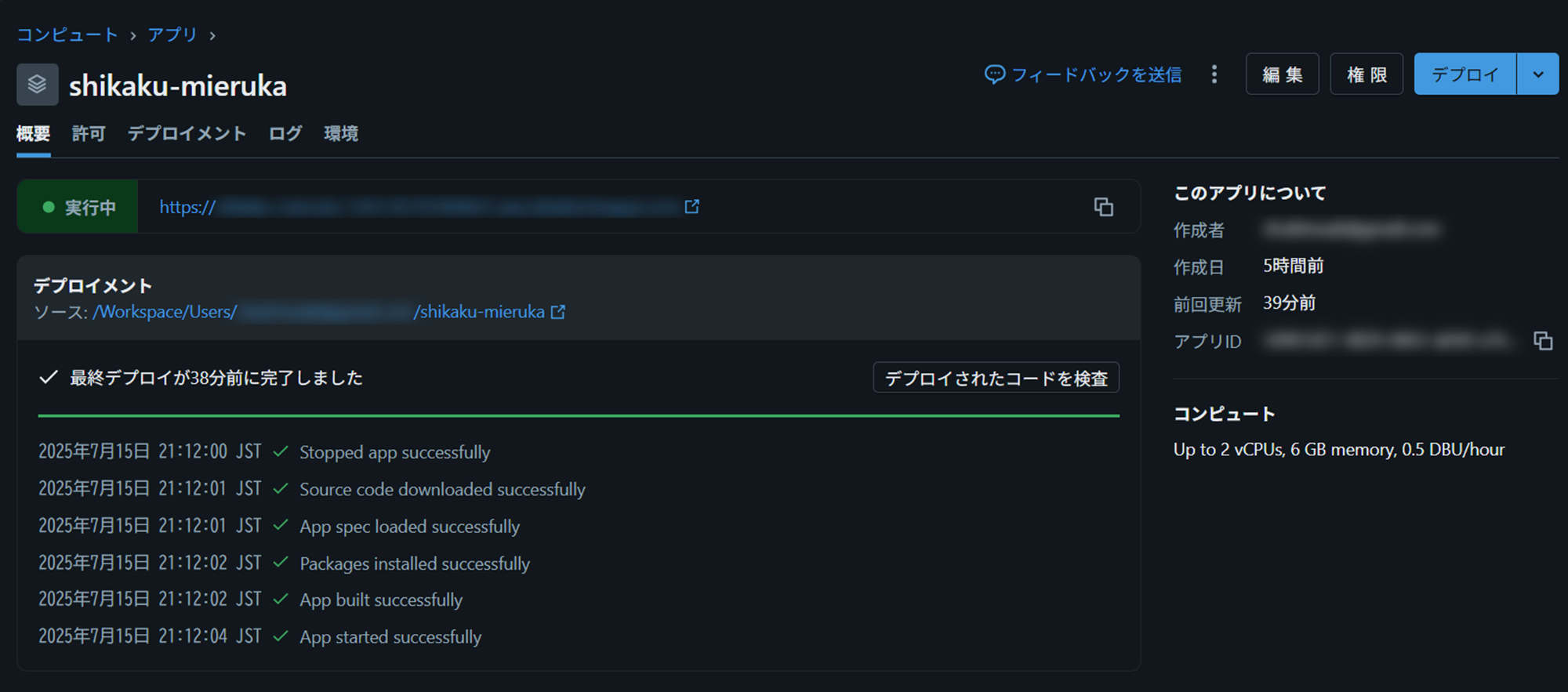The height and width of the screenshot is (692, 1568).
Task: Select 'Stopped app successfully' log line
Action: click(x=394, y=452)
